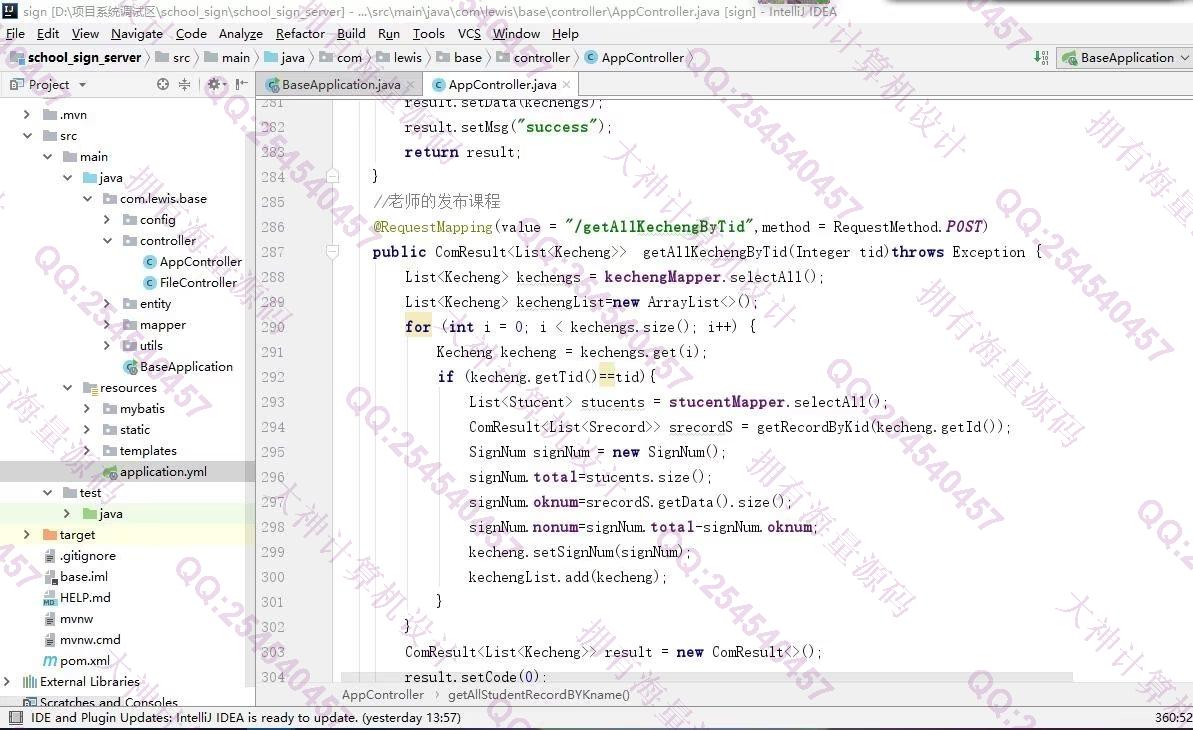
Task: Switch to the BaseApplication.java tab
Action: click(x=340, y=84)
